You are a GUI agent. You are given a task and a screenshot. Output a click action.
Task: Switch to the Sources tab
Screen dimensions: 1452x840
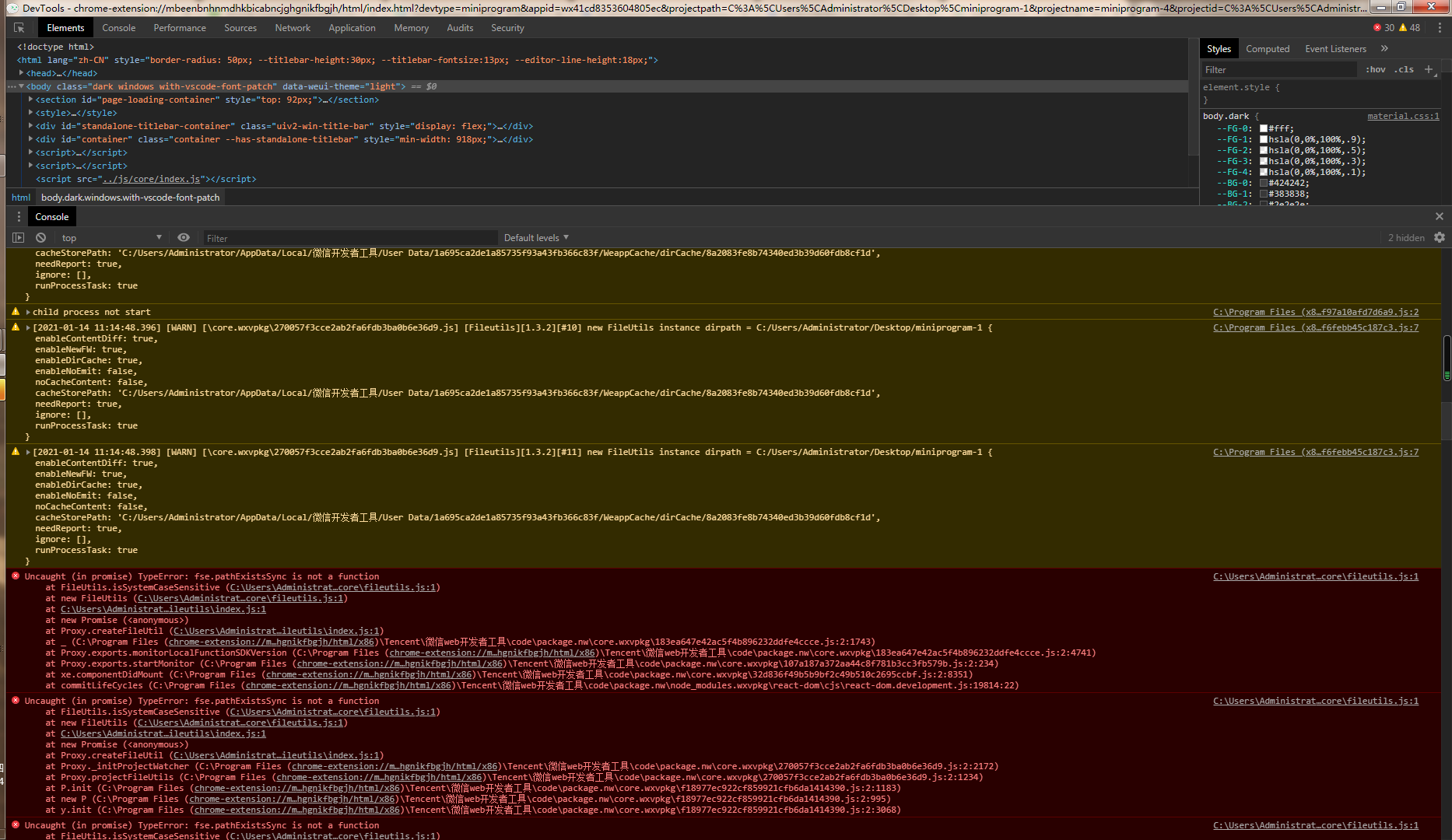[240, 28]
